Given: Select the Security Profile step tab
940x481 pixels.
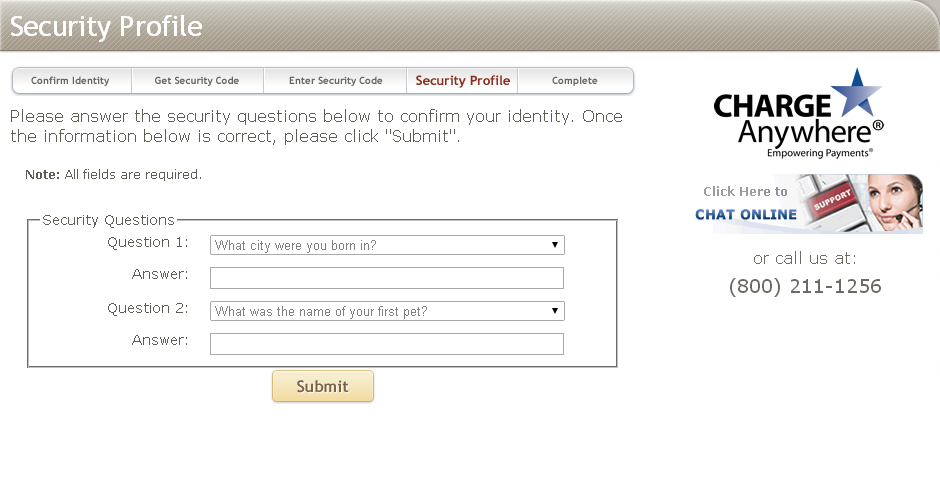Looking at the screenshot, I should coord(462,81).
